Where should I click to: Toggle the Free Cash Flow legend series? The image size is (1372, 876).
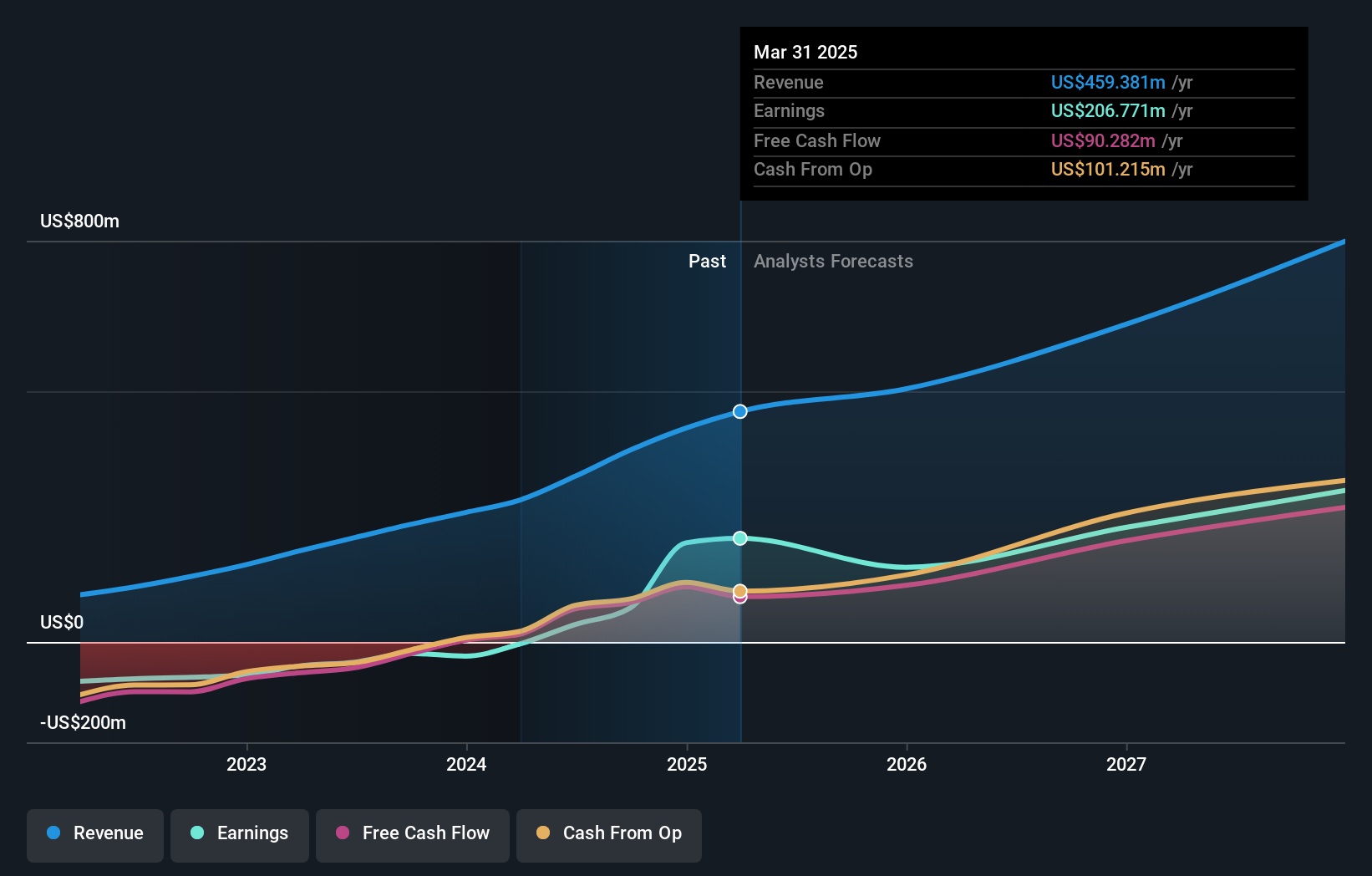413,835
